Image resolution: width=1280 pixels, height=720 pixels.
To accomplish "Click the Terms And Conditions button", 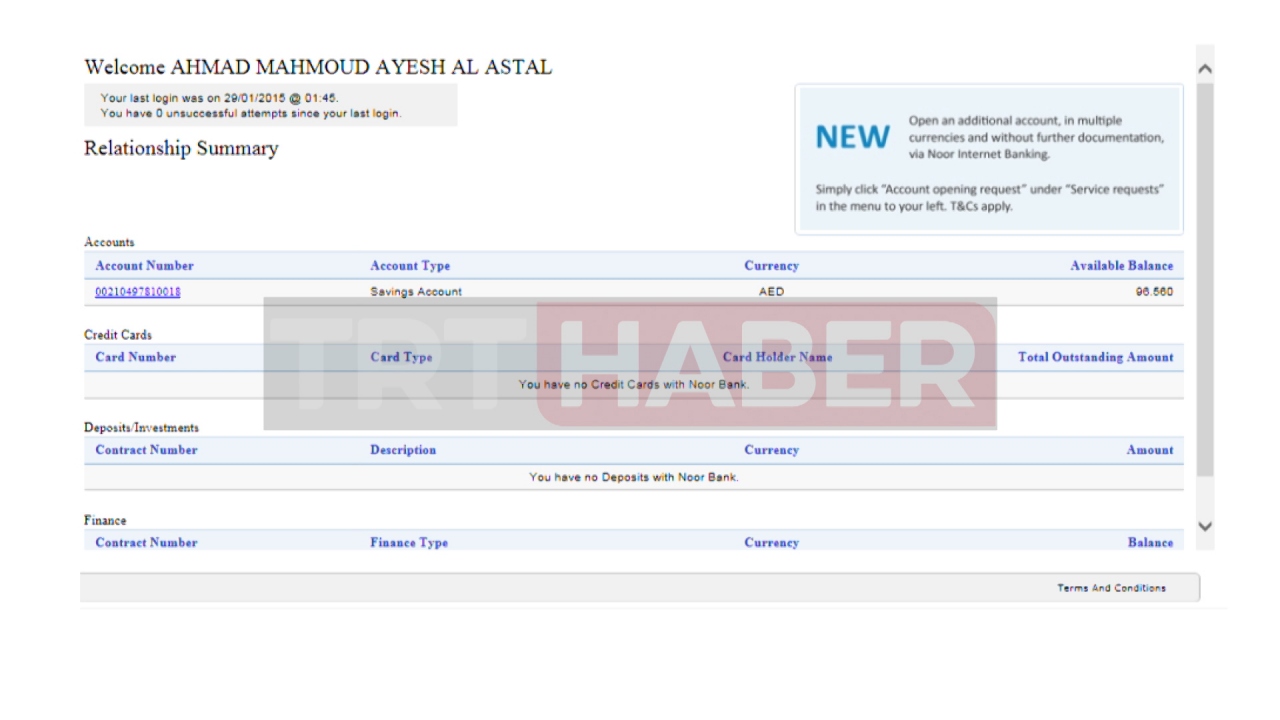I will point(1113,588).
